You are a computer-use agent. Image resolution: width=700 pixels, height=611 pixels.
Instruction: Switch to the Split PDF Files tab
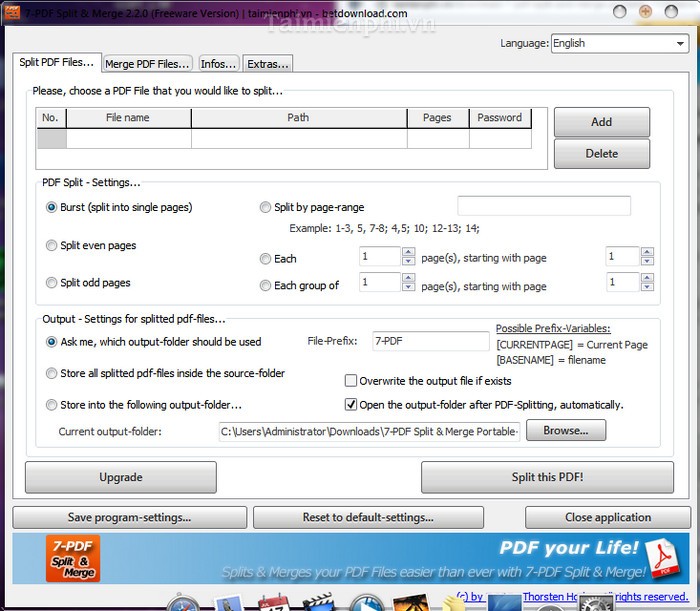(x=57, y=62)
